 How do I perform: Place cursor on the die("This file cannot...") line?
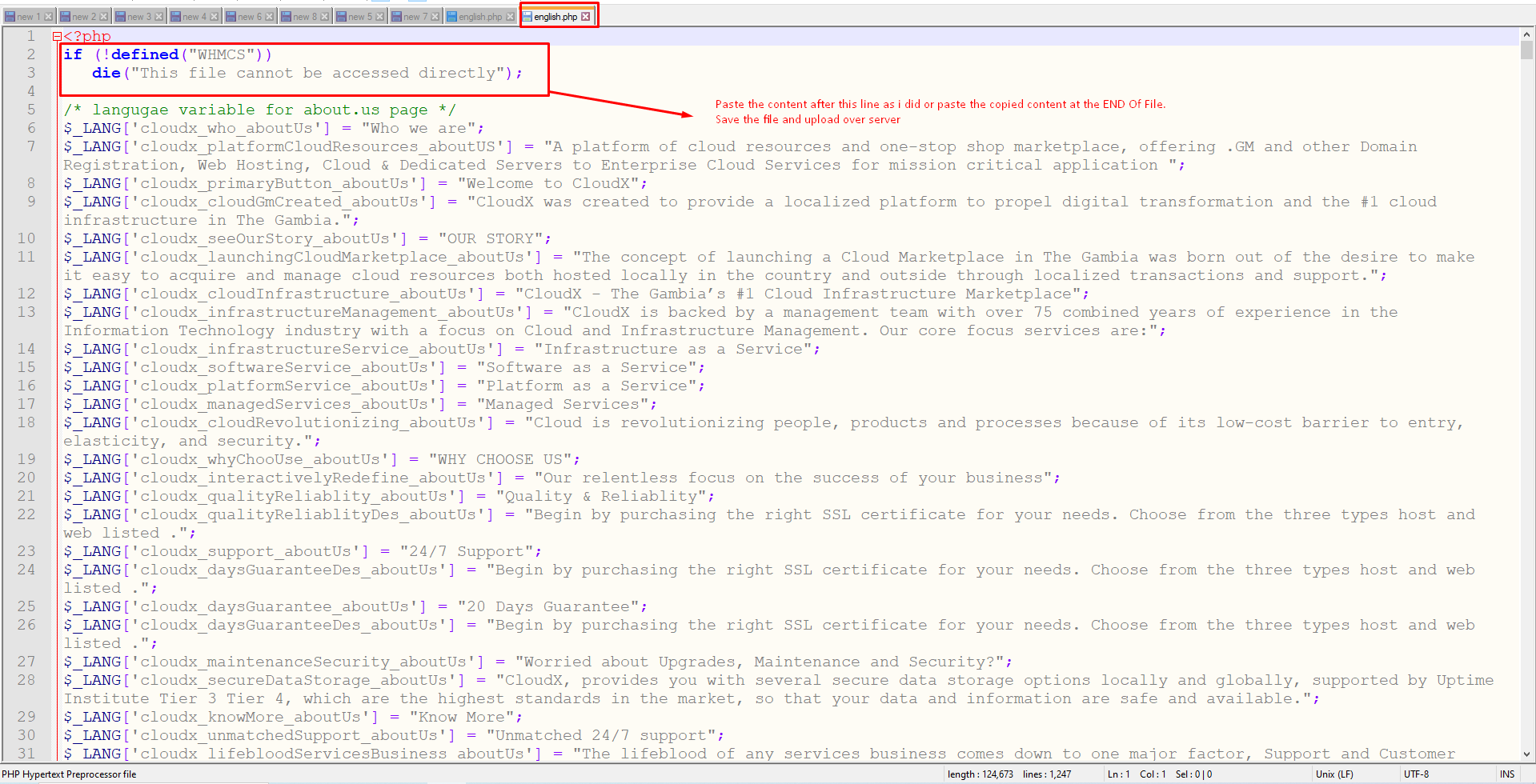307,73
